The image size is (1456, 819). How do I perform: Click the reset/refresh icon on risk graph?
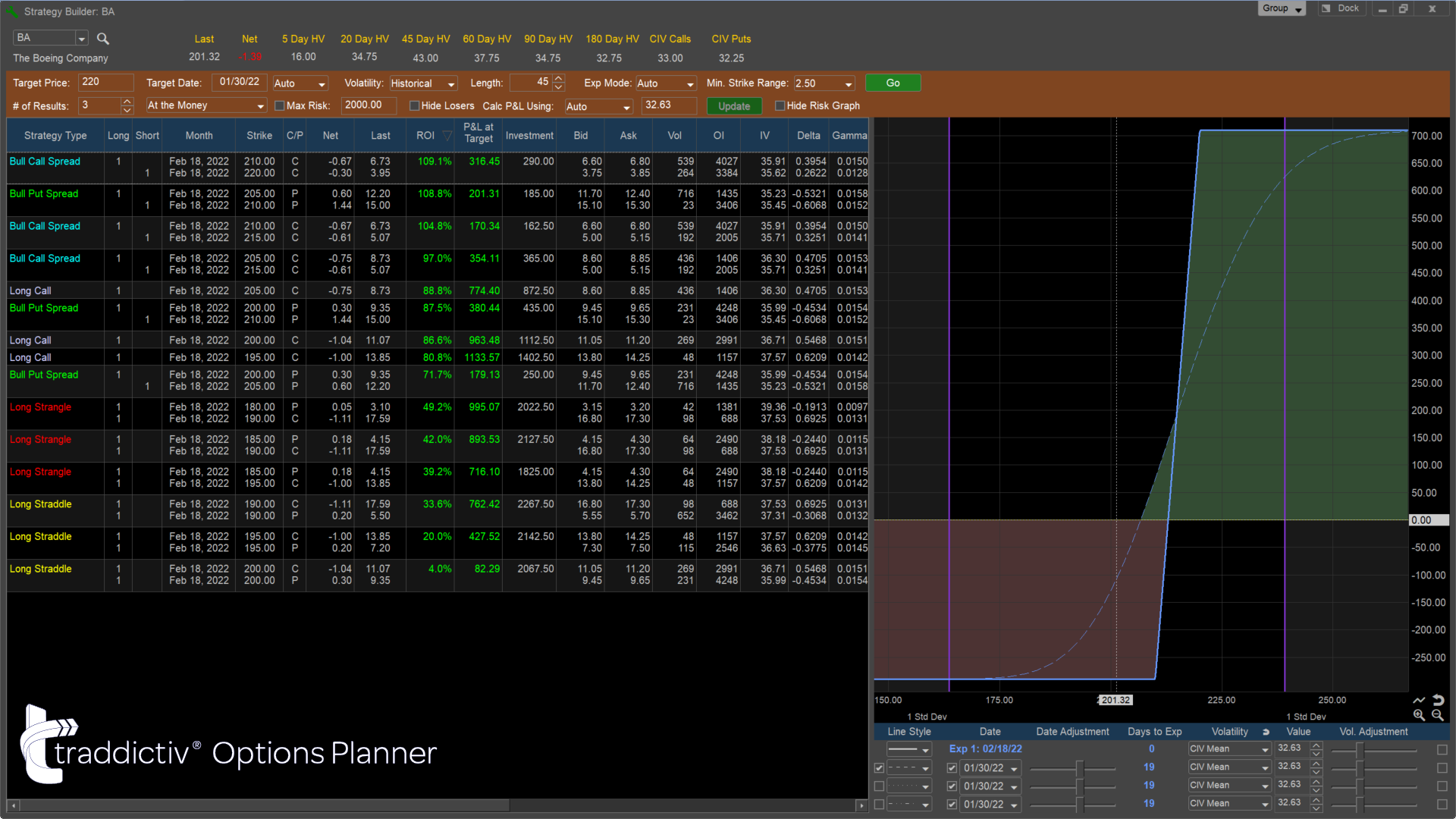(x=1438, y=699)
